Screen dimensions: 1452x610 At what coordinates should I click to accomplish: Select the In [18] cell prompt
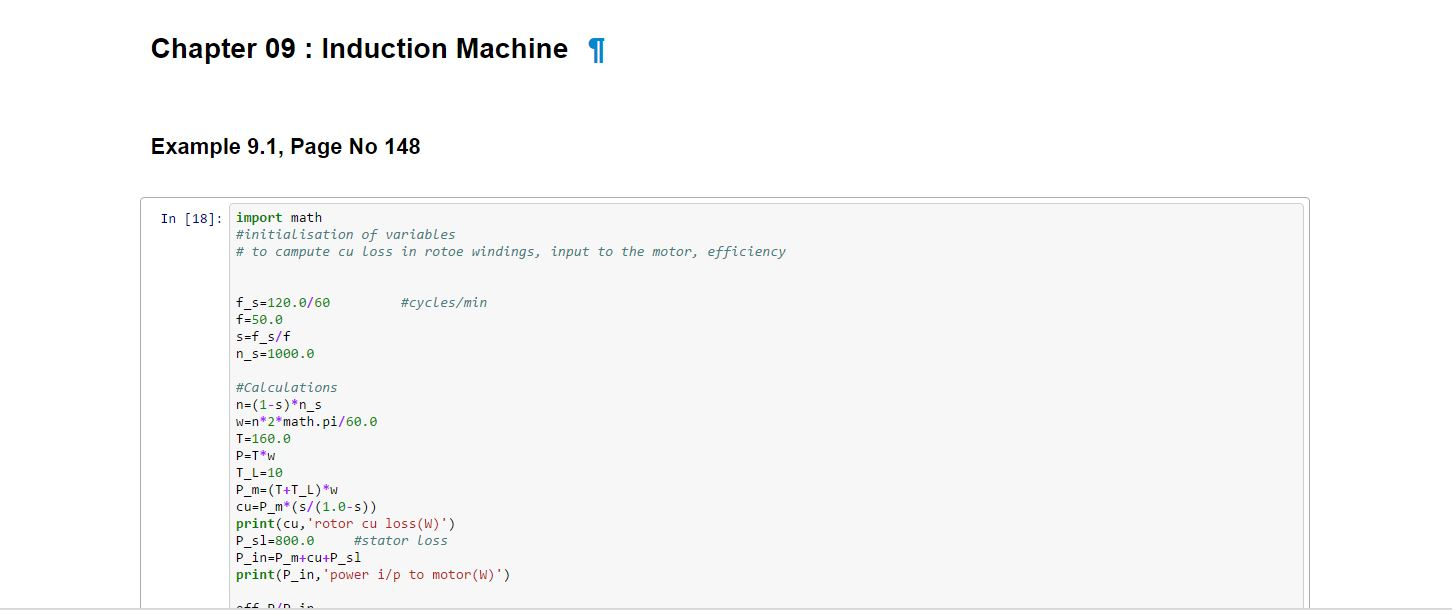coord(190,218)
